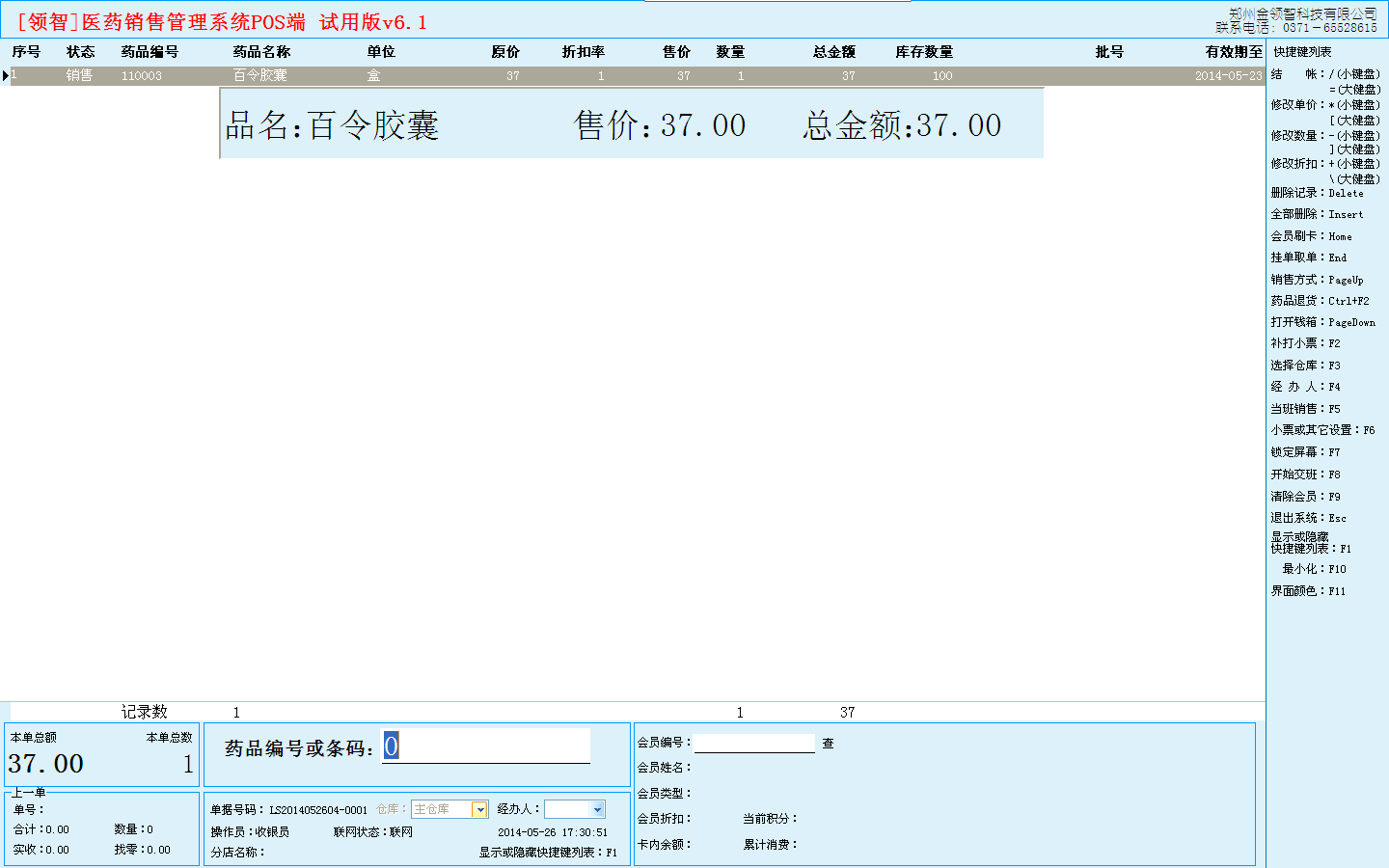Click the 药品编号或条码 input field
Image resolution: width=1389 pixels, height=868 pixels.
[x=486, y=746]
